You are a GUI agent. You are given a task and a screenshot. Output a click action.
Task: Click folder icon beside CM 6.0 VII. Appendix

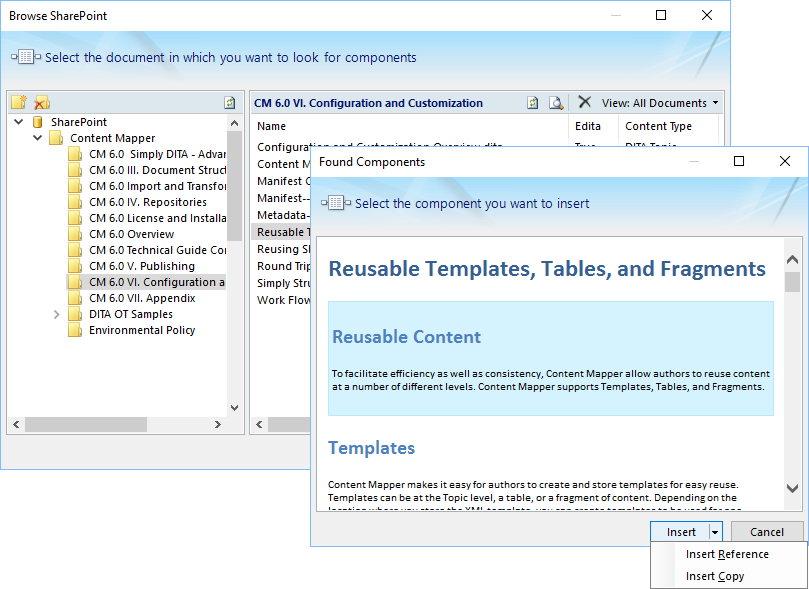pyautogui.click(x=75, y=298)
